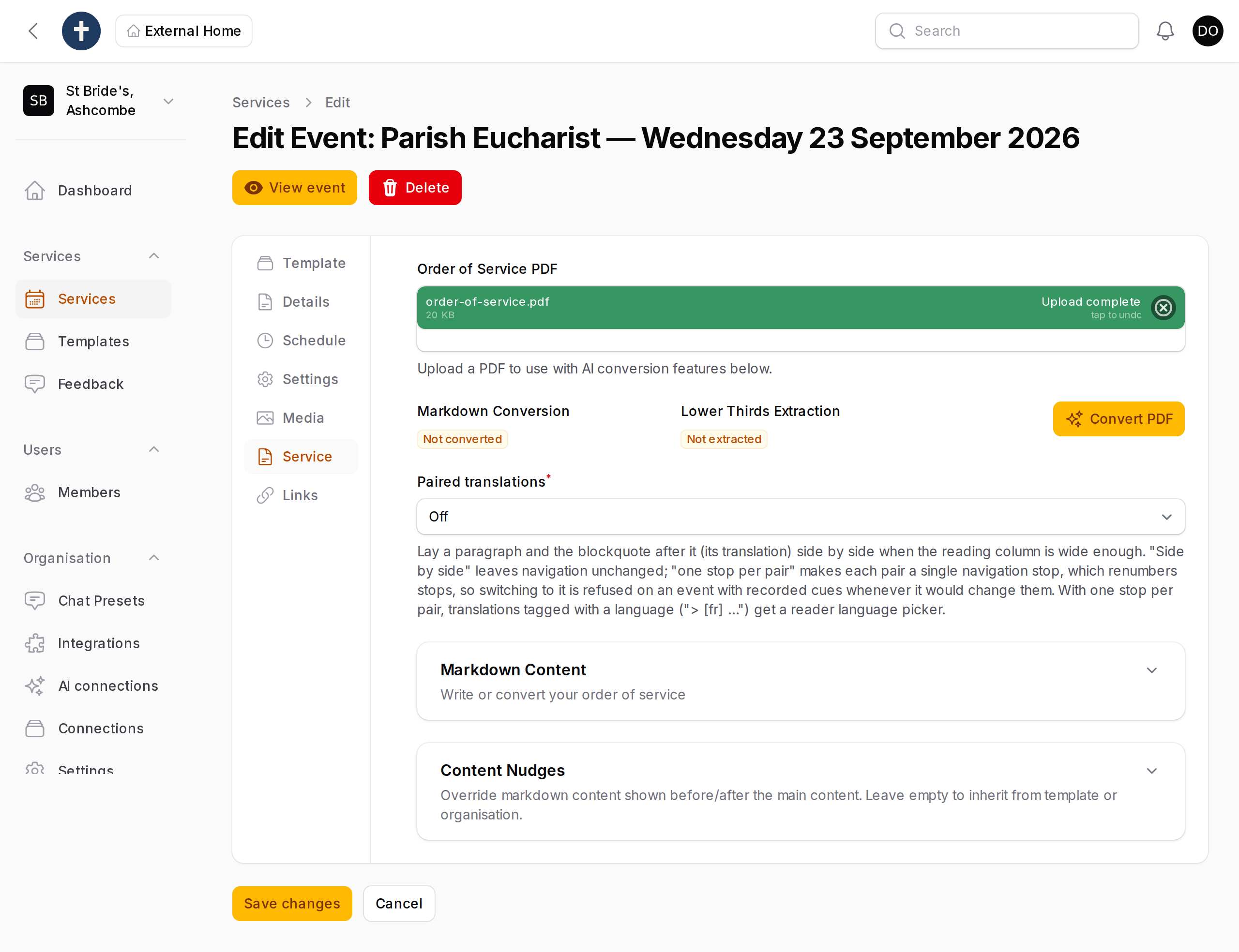
Task: Open the DO user avatar menu
Action: 1207,31
